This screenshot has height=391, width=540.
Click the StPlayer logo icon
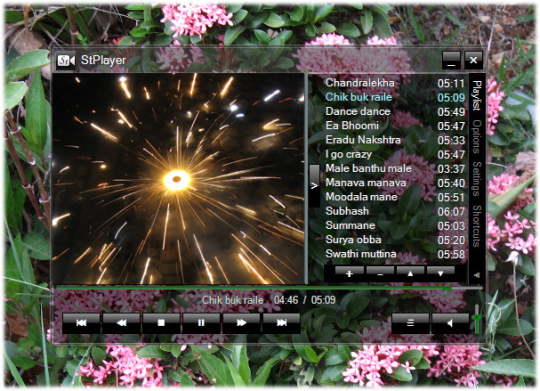[x=66, y=61]
